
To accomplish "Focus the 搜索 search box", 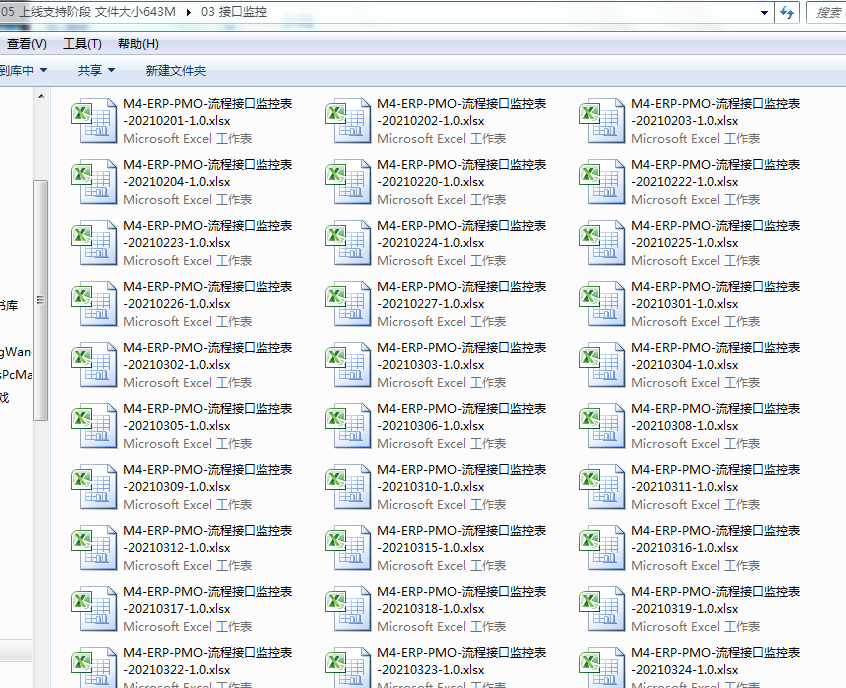I will [x=826, y=12].
